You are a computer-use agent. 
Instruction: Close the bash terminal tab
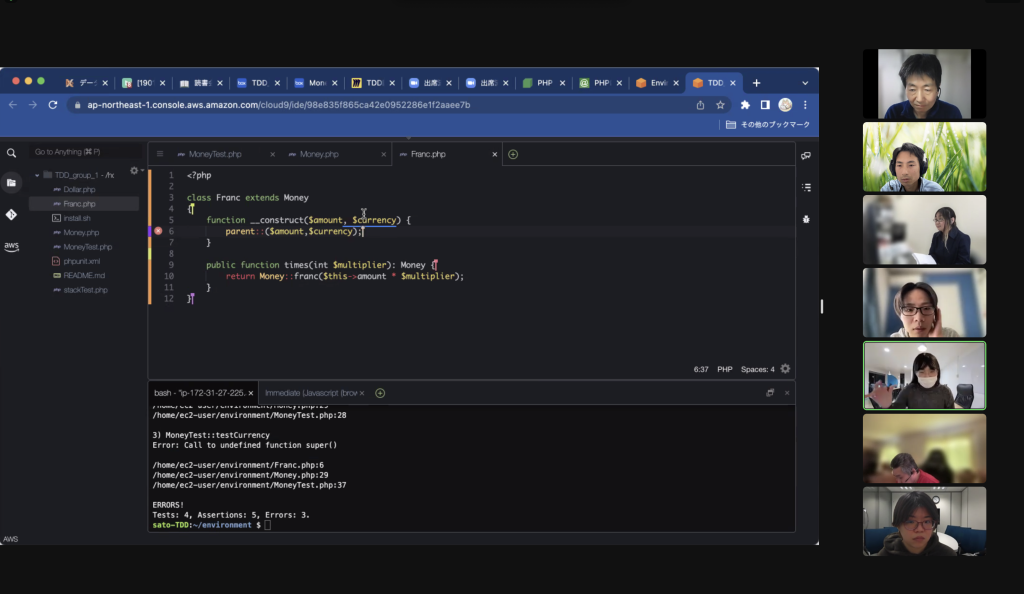tap(251, 393)
